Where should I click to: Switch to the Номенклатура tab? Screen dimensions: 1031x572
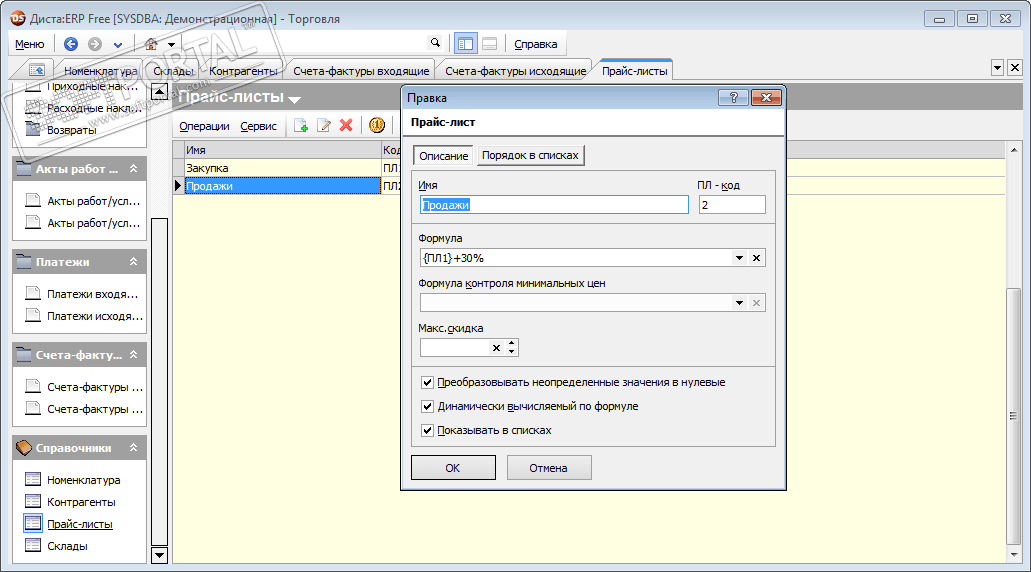(100, 71)
